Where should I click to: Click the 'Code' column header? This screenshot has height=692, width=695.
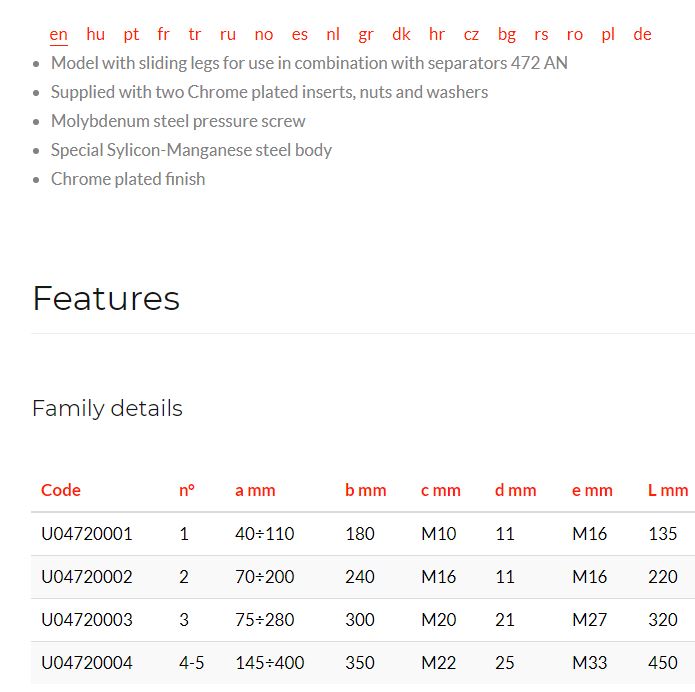(61, 490)
